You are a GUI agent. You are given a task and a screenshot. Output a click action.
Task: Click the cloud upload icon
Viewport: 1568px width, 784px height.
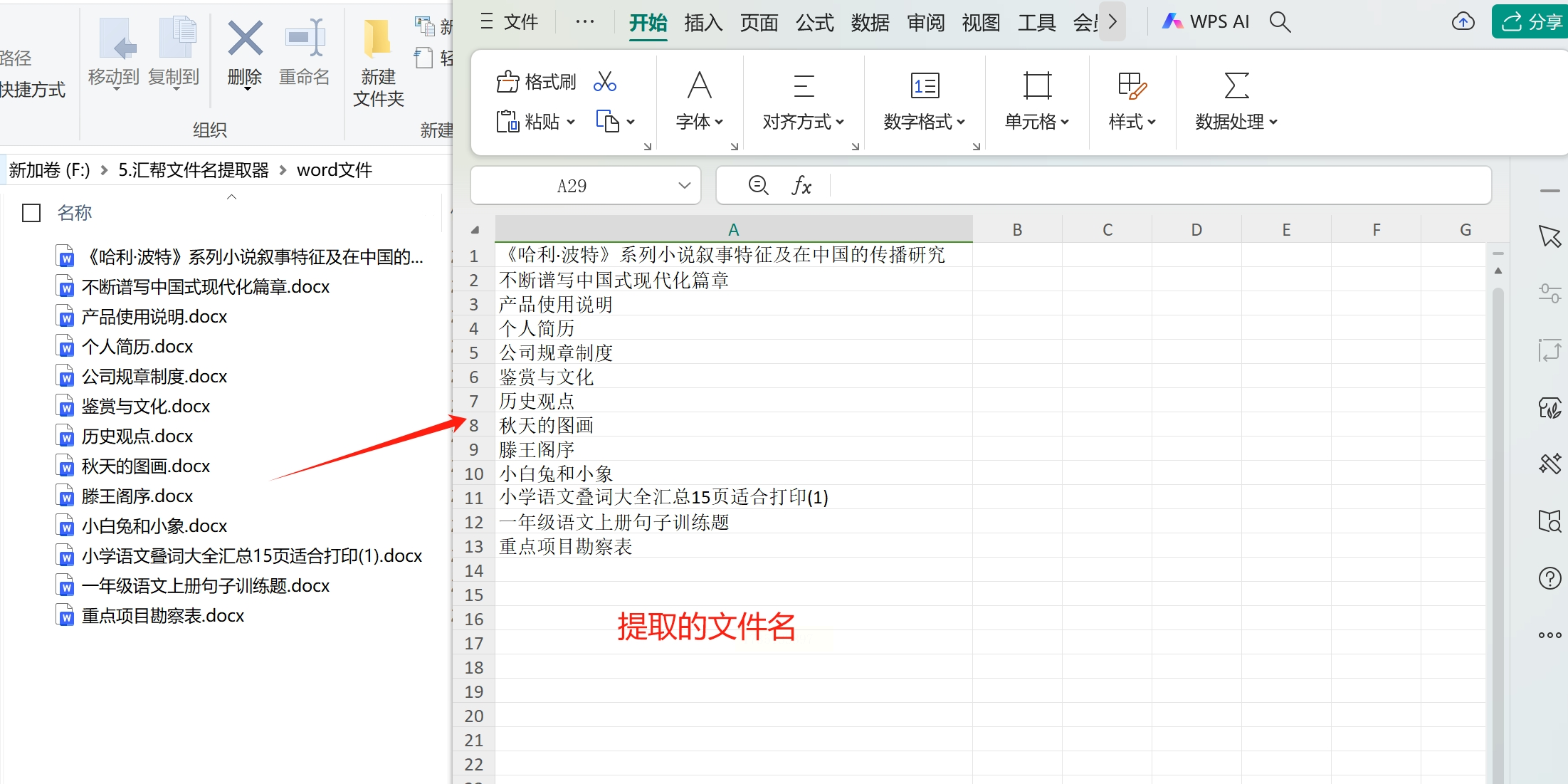[1463, 22]
